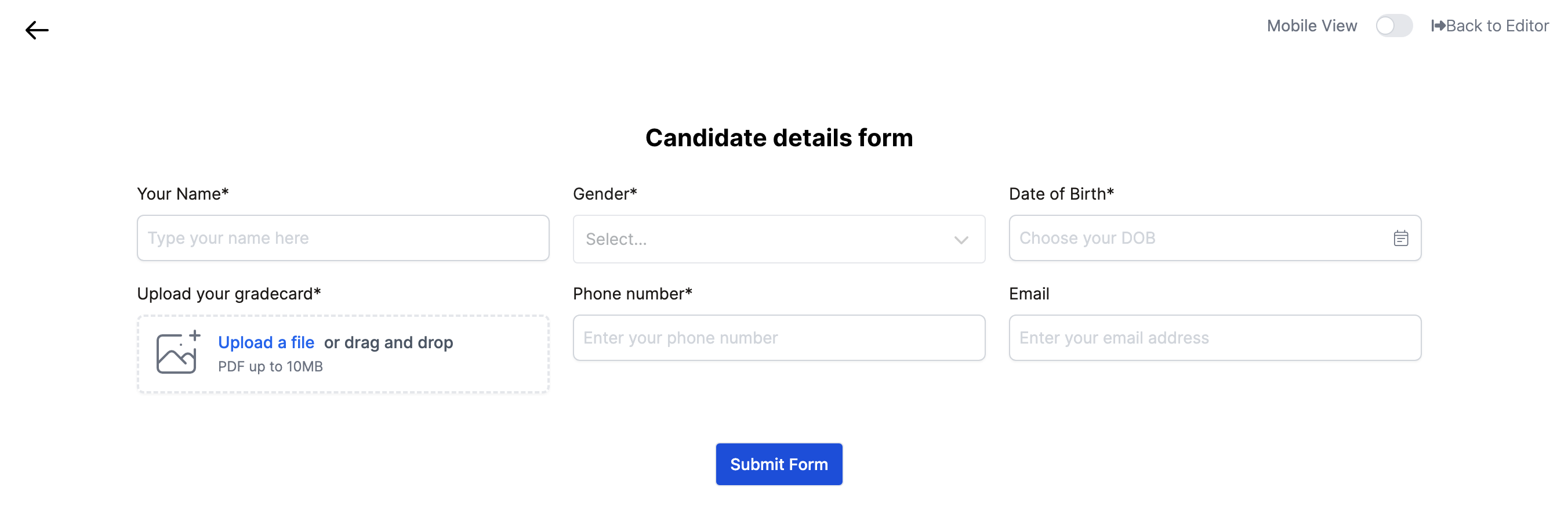The image size is (1568, 531).
Task: Click the Gender field label
Action: point(604,194)
